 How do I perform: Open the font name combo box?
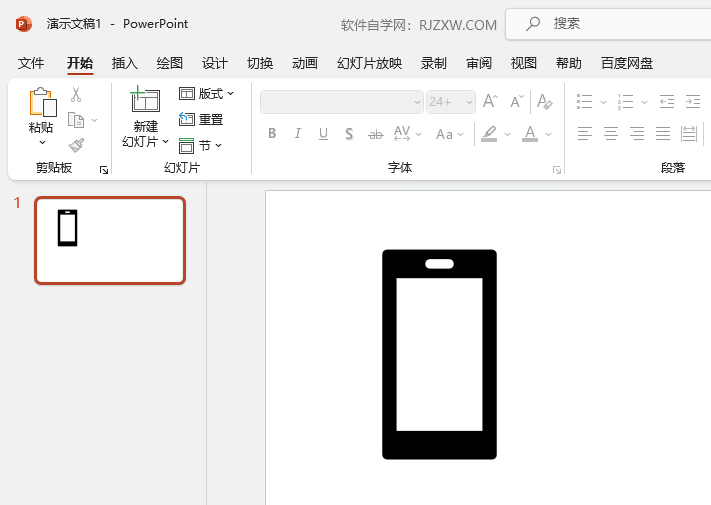[342, 102]
